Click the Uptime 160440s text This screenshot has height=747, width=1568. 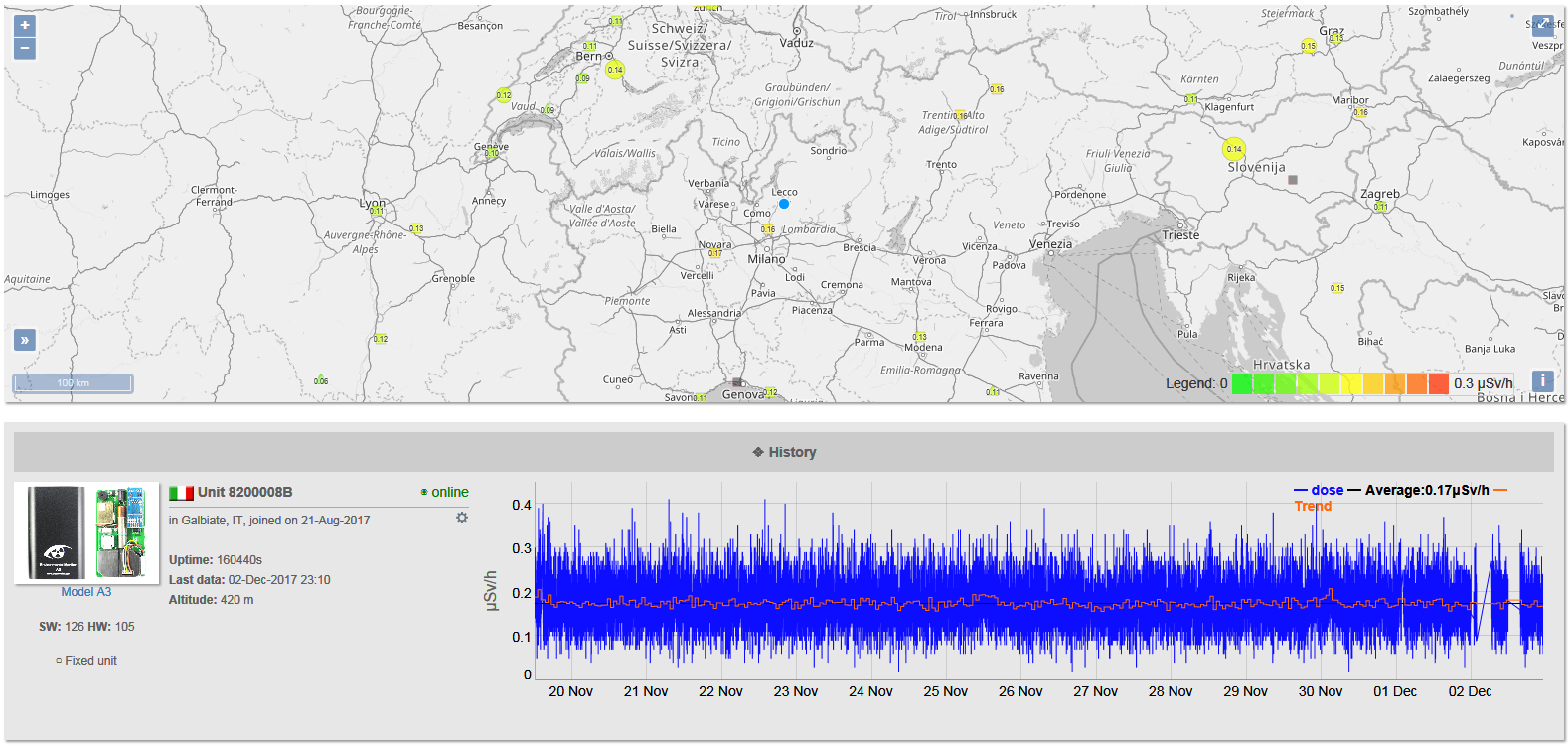[x=216, y=560]
